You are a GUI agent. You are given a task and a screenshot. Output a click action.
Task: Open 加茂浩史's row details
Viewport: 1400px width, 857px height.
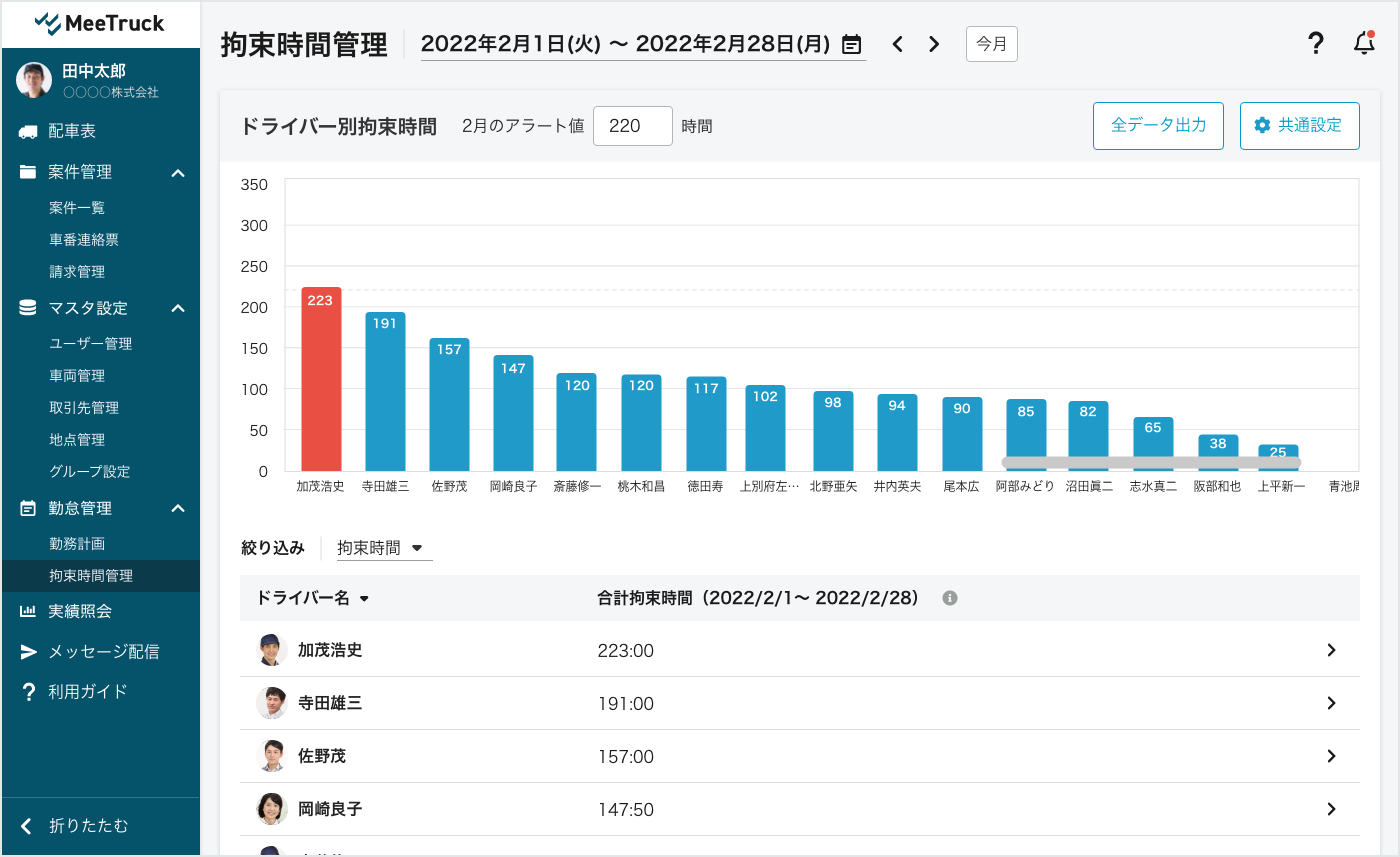click(x=1331, y=650)
